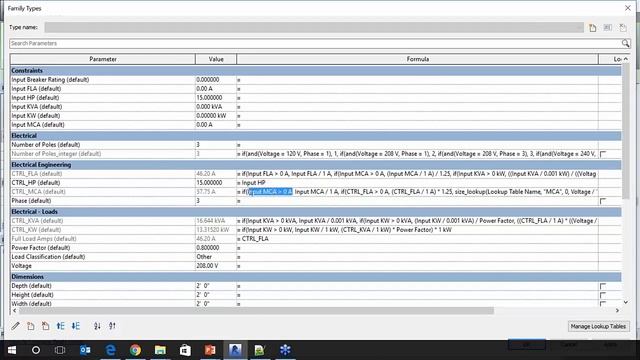This screenshot has width=640, height=360.
Task: Toggle Lock checkbox for Width row
Action: point(603,304)
